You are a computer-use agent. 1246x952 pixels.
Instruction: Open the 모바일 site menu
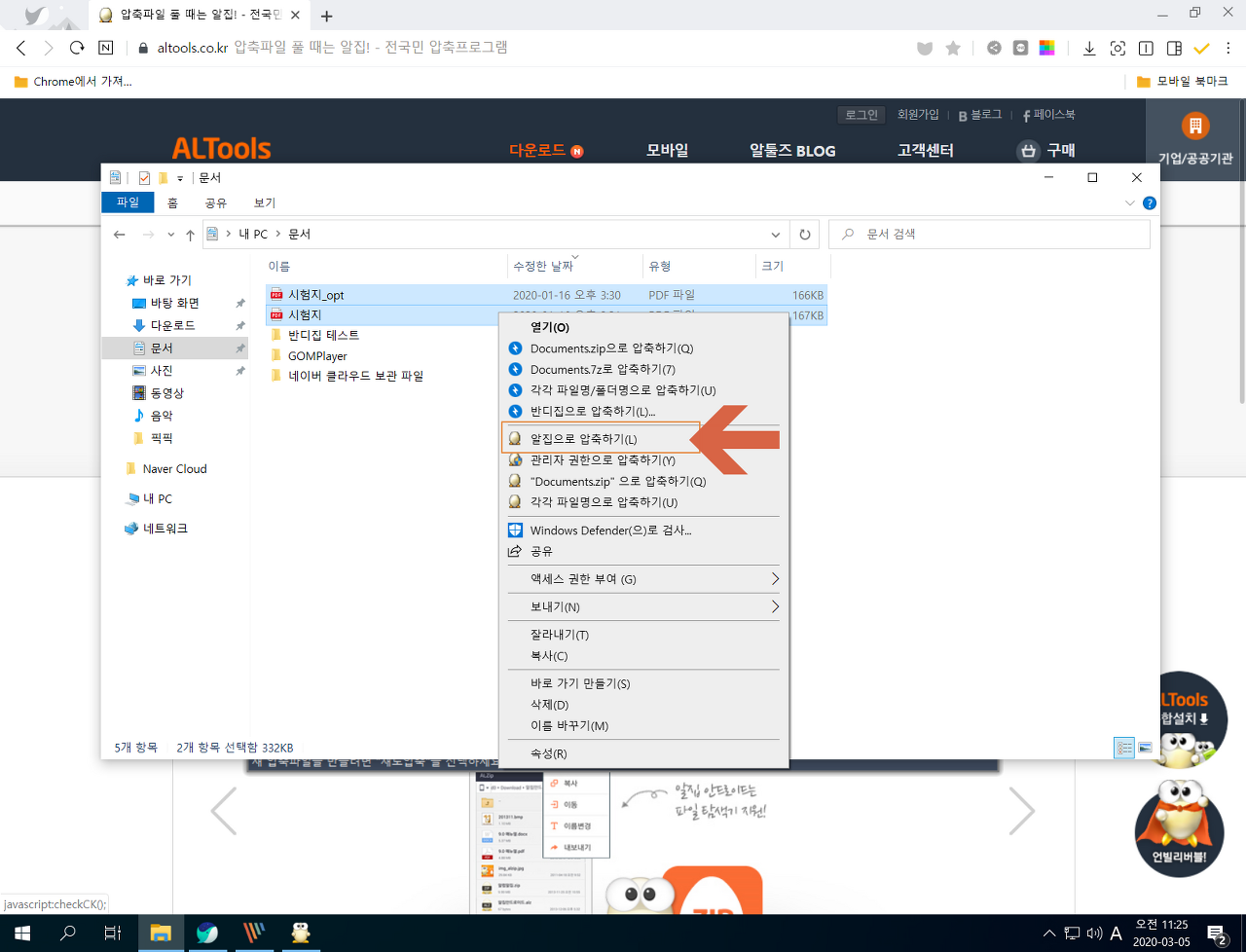[668, 150]
